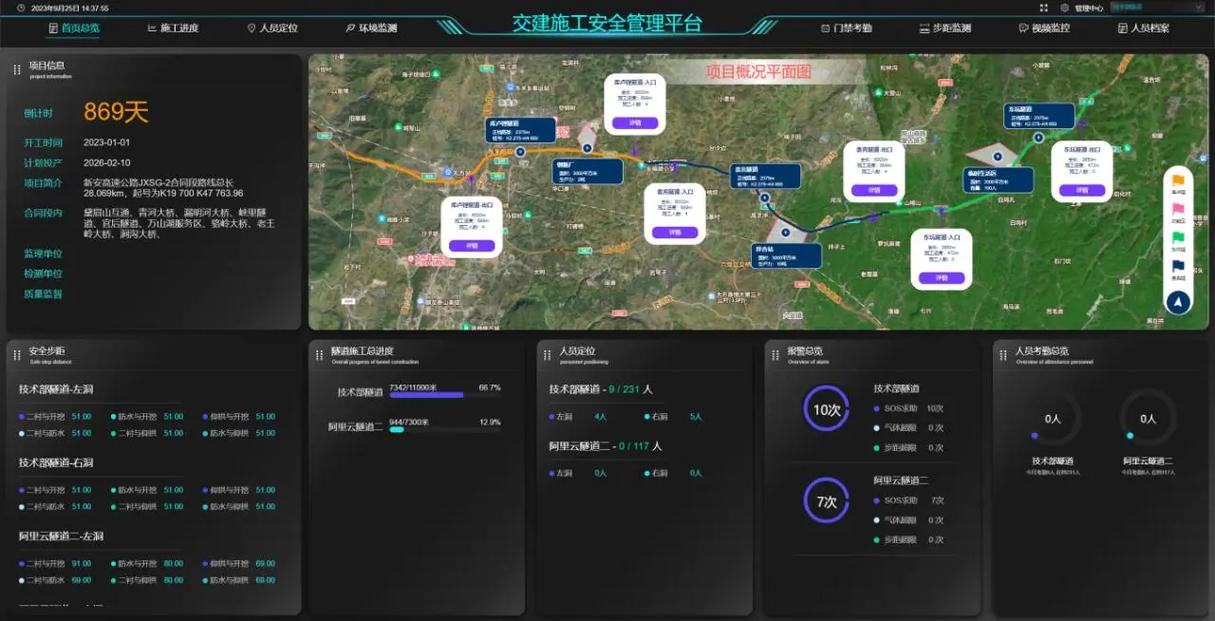Click the details button on 库卢锂隧道 出口 card
The height and width of the screenshot is (621, 1215).
click(472, 245)
